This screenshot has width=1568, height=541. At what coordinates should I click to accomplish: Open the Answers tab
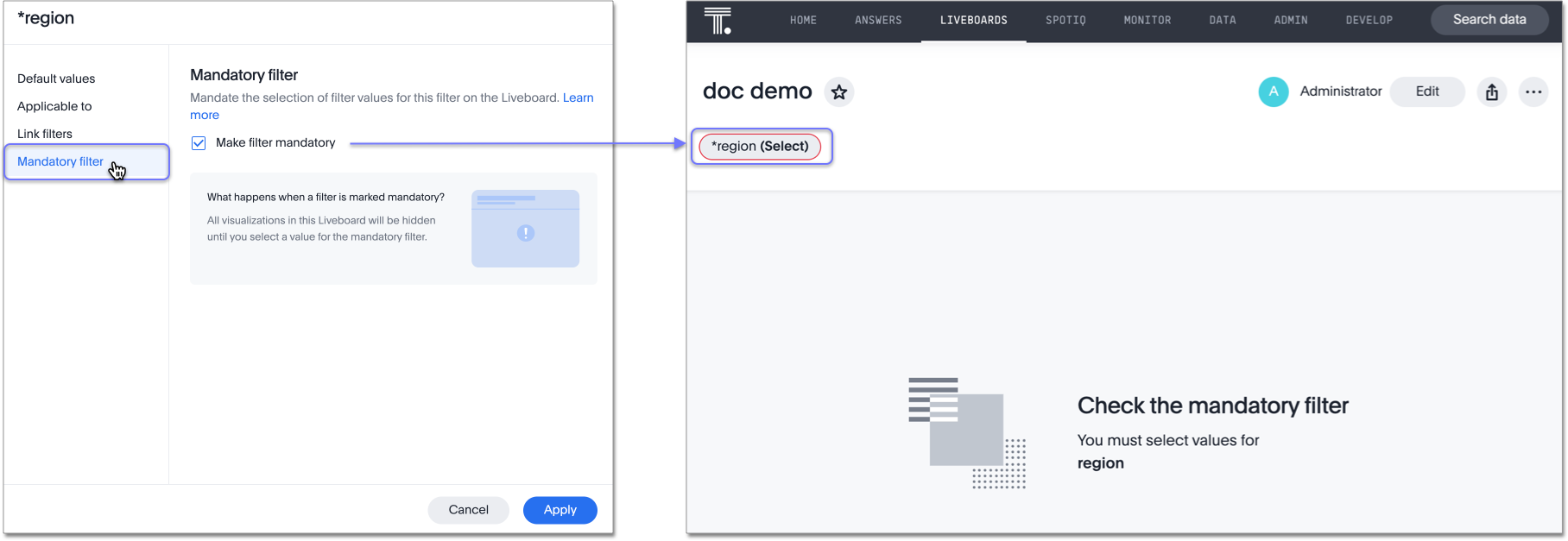click(x=878, y=20)
